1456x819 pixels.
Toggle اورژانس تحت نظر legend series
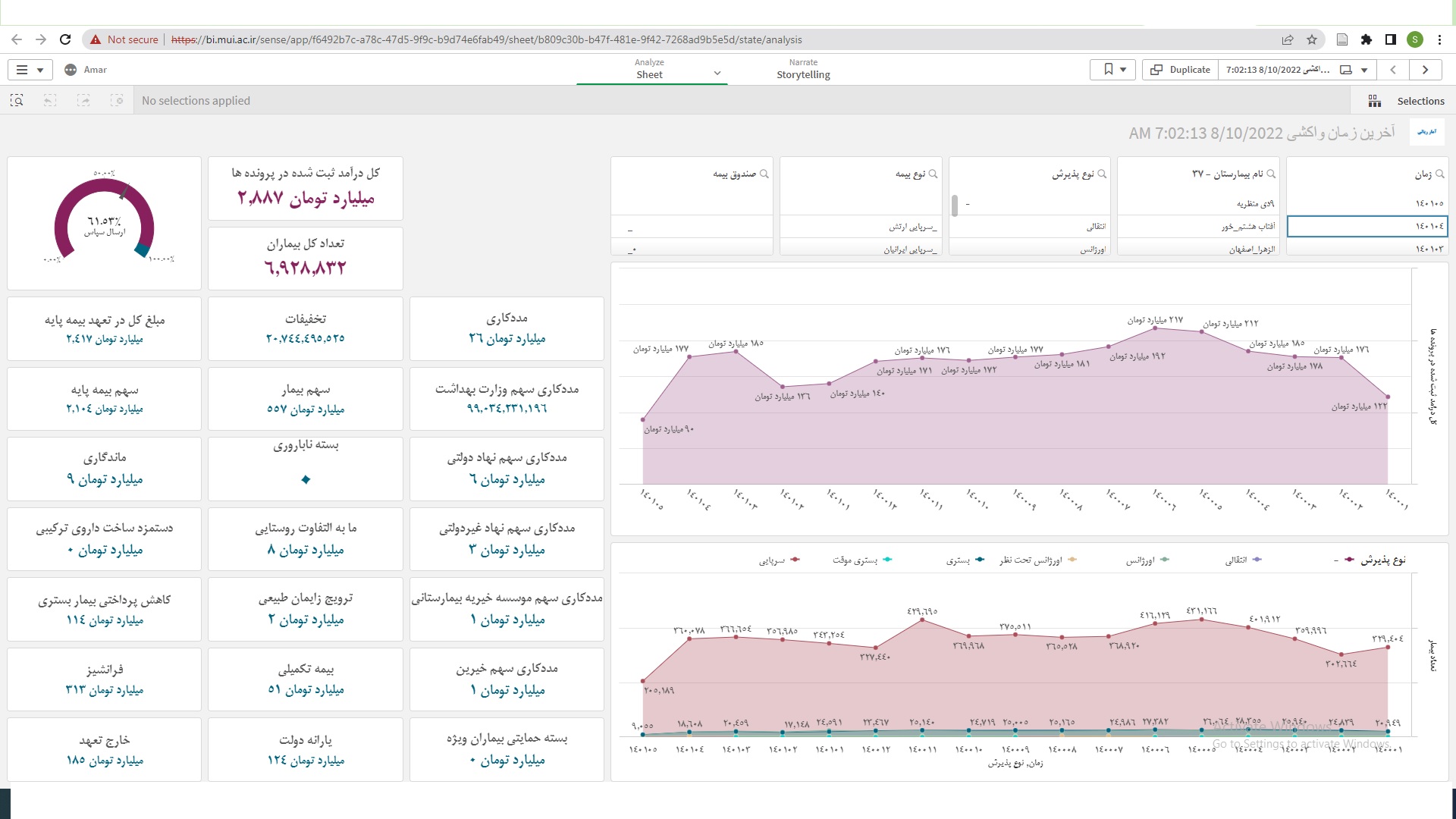pyautogui.click(x=1037, y=560)
